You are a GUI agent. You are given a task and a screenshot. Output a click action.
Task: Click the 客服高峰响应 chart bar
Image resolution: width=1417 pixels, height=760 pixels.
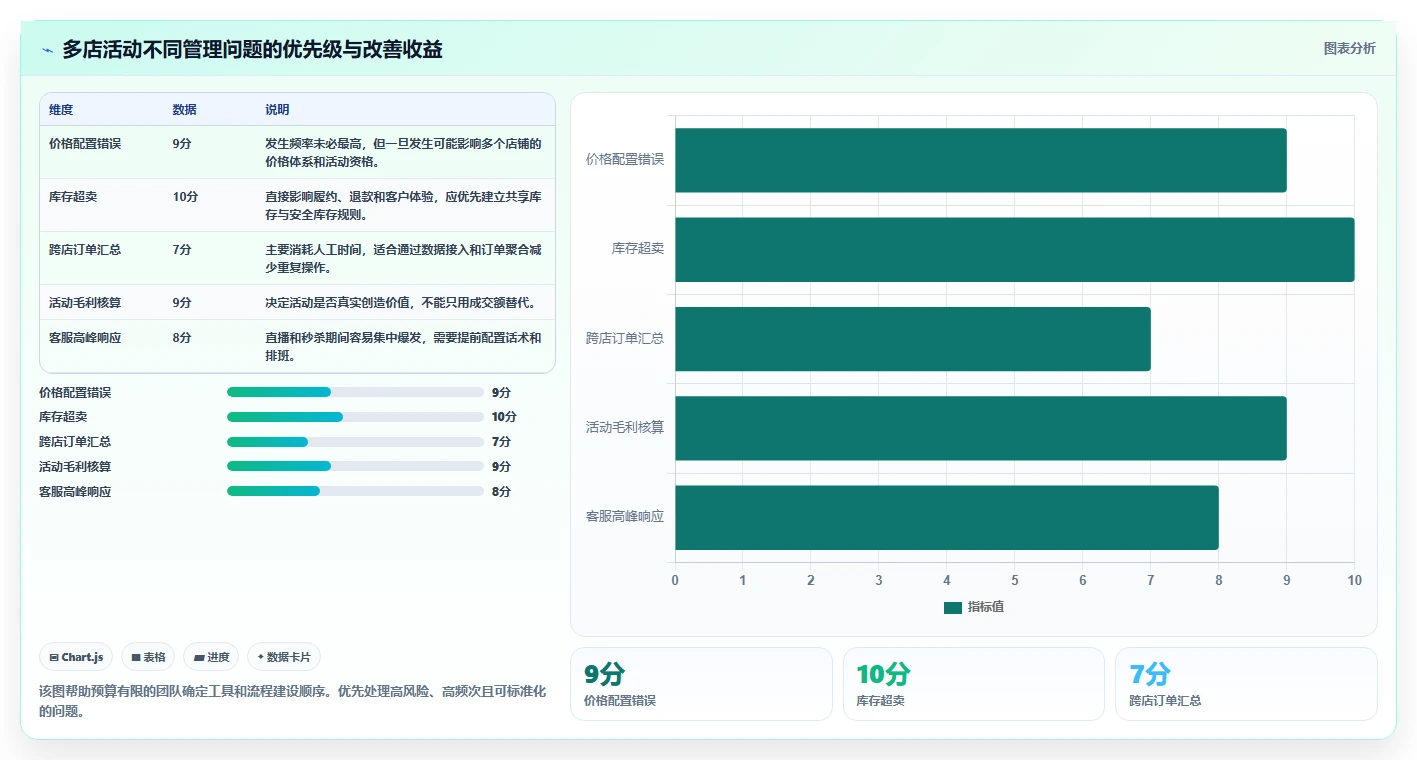pyautogui.click(x=947, y=517)
